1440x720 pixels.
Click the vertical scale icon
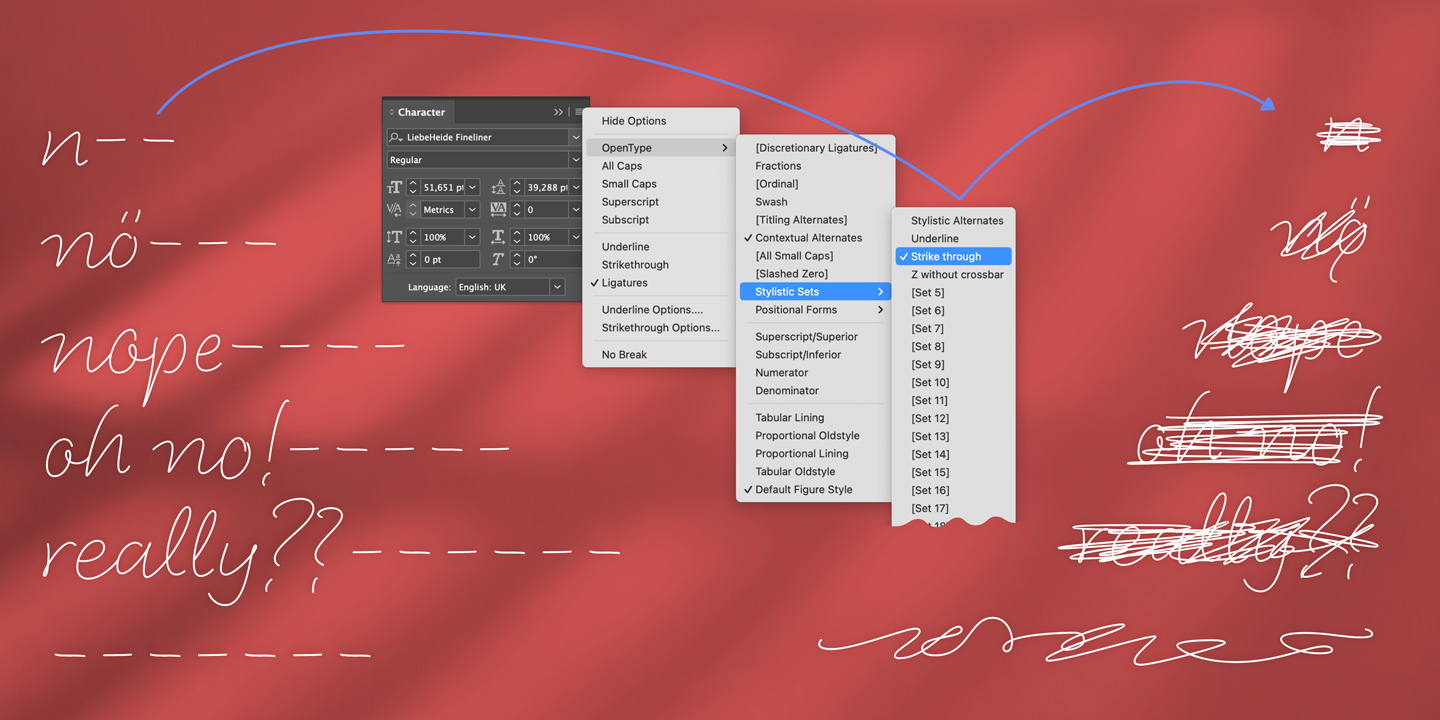point(394,237)
